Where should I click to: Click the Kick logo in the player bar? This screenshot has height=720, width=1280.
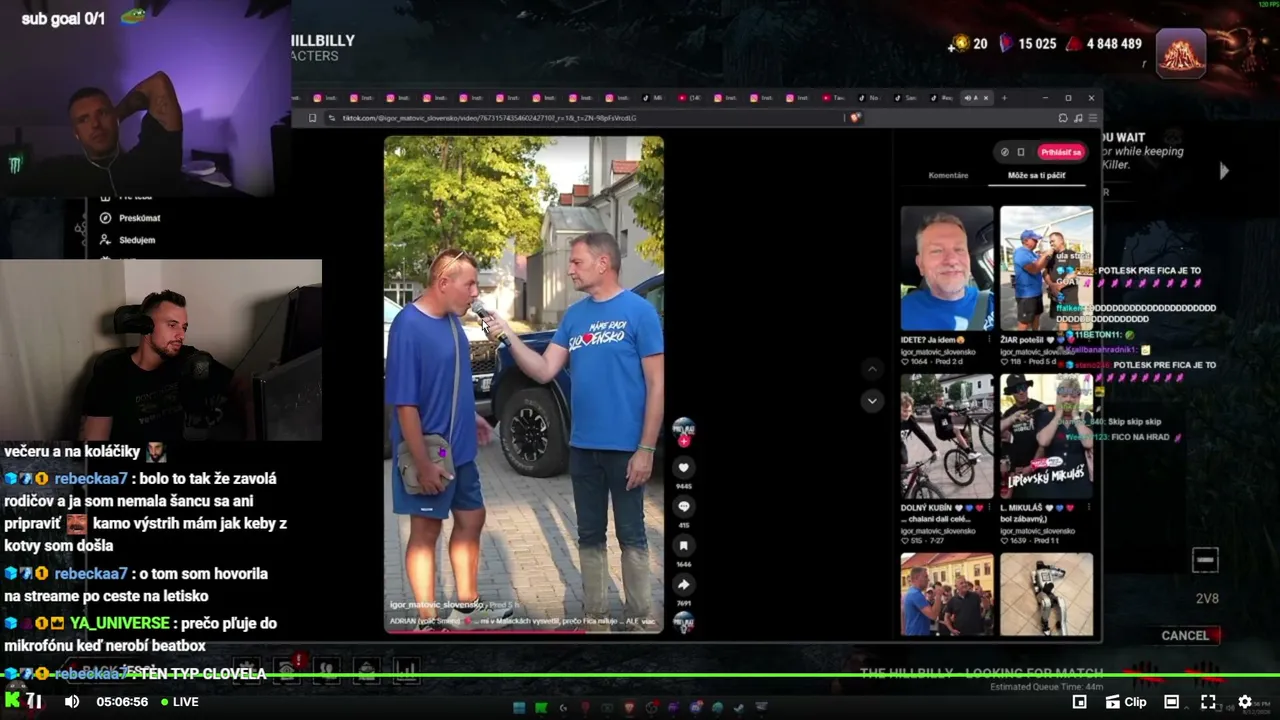coord(12,702)
